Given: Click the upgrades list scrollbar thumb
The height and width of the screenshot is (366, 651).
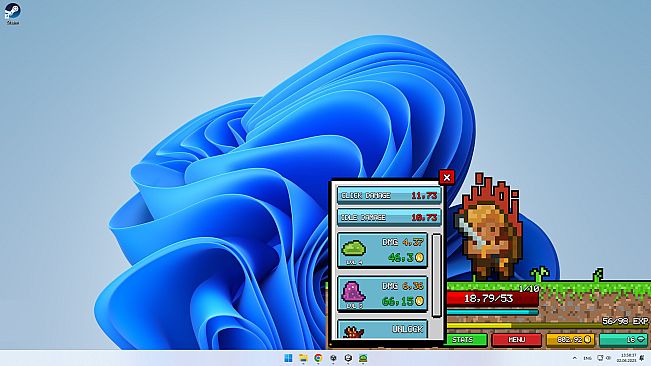Looking at the screenshot, I should [x=436, y=276].
